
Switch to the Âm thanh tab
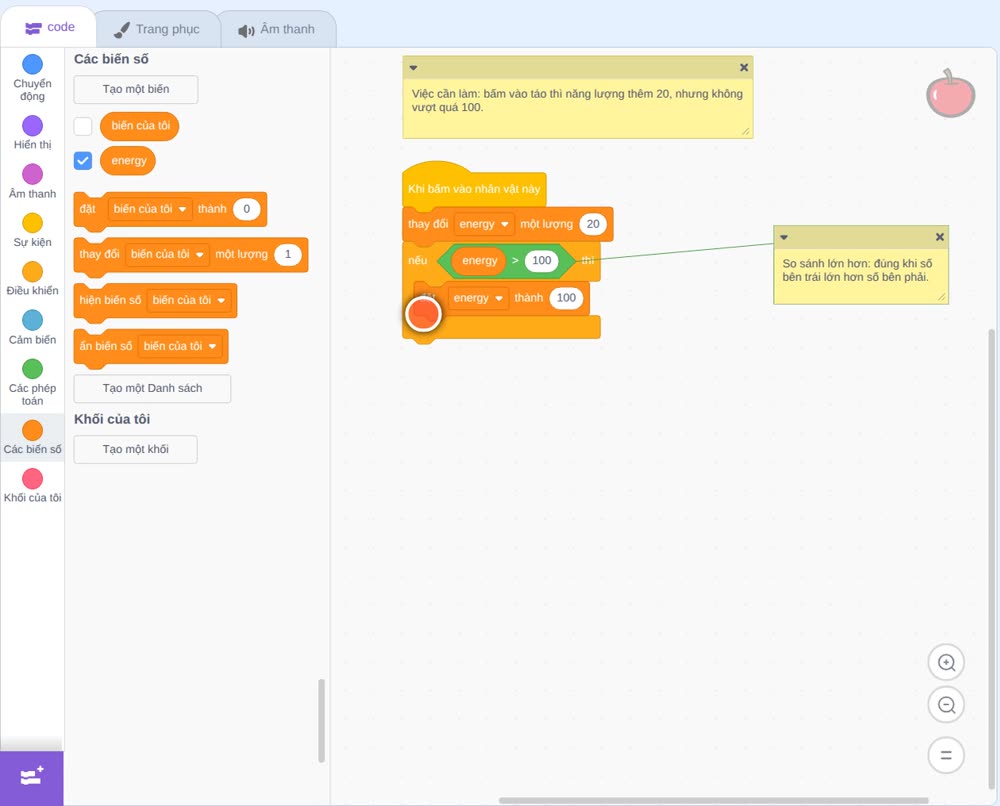click(x=277, y=29)
